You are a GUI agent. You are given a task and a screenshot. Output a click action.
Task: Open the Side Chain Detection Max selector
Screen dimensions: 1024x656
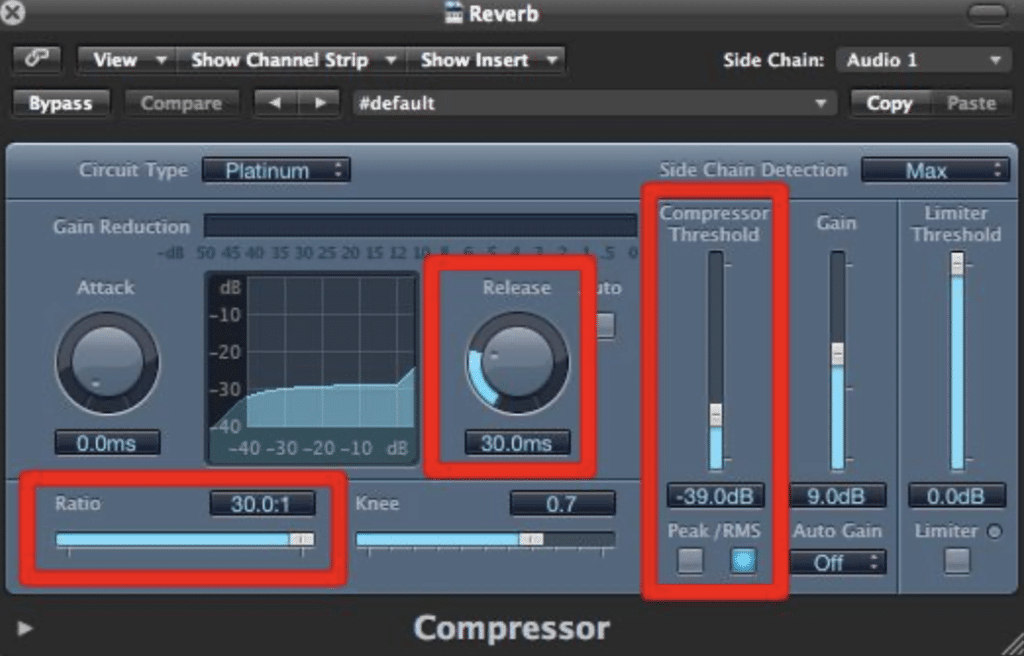[935, 171]
